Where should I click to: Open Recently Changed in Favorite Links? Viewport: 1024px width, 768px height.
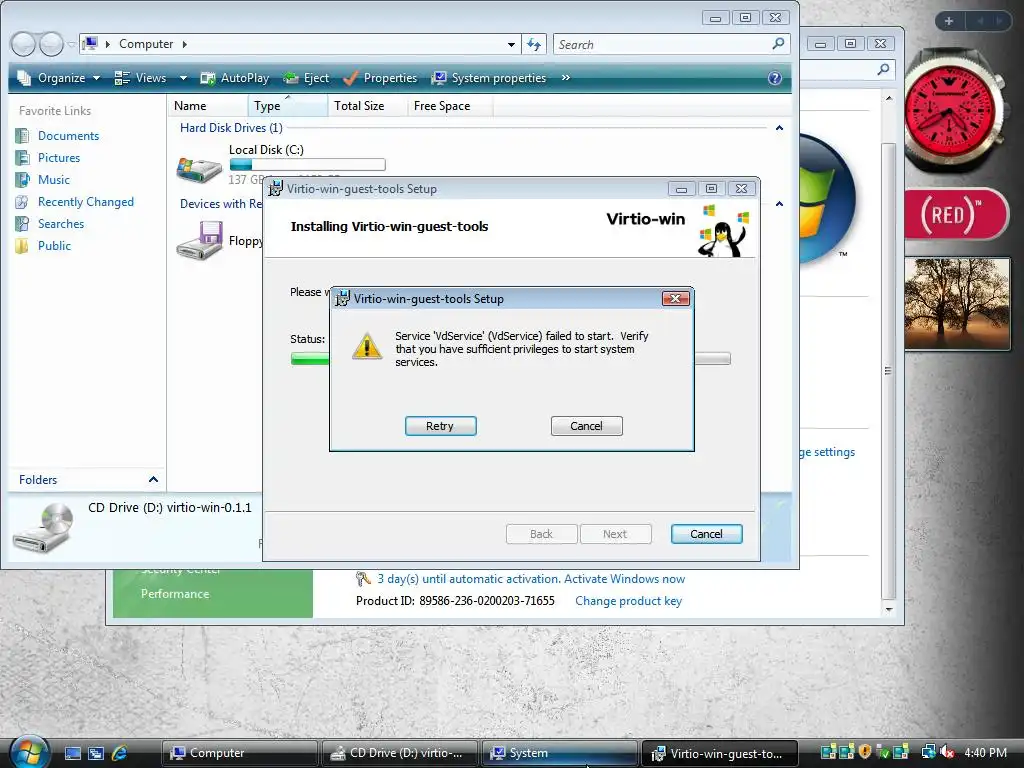[x=86, y=202]
